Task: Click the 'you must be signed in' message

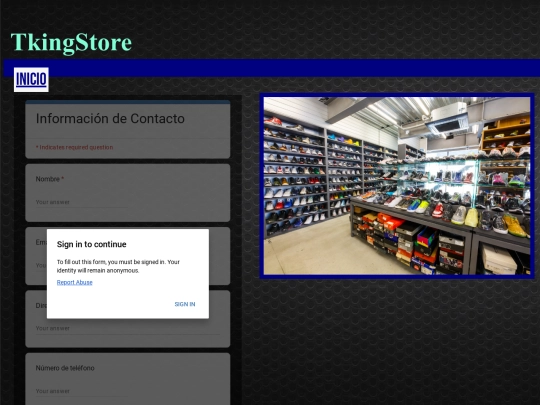Action: pos(118,266)
